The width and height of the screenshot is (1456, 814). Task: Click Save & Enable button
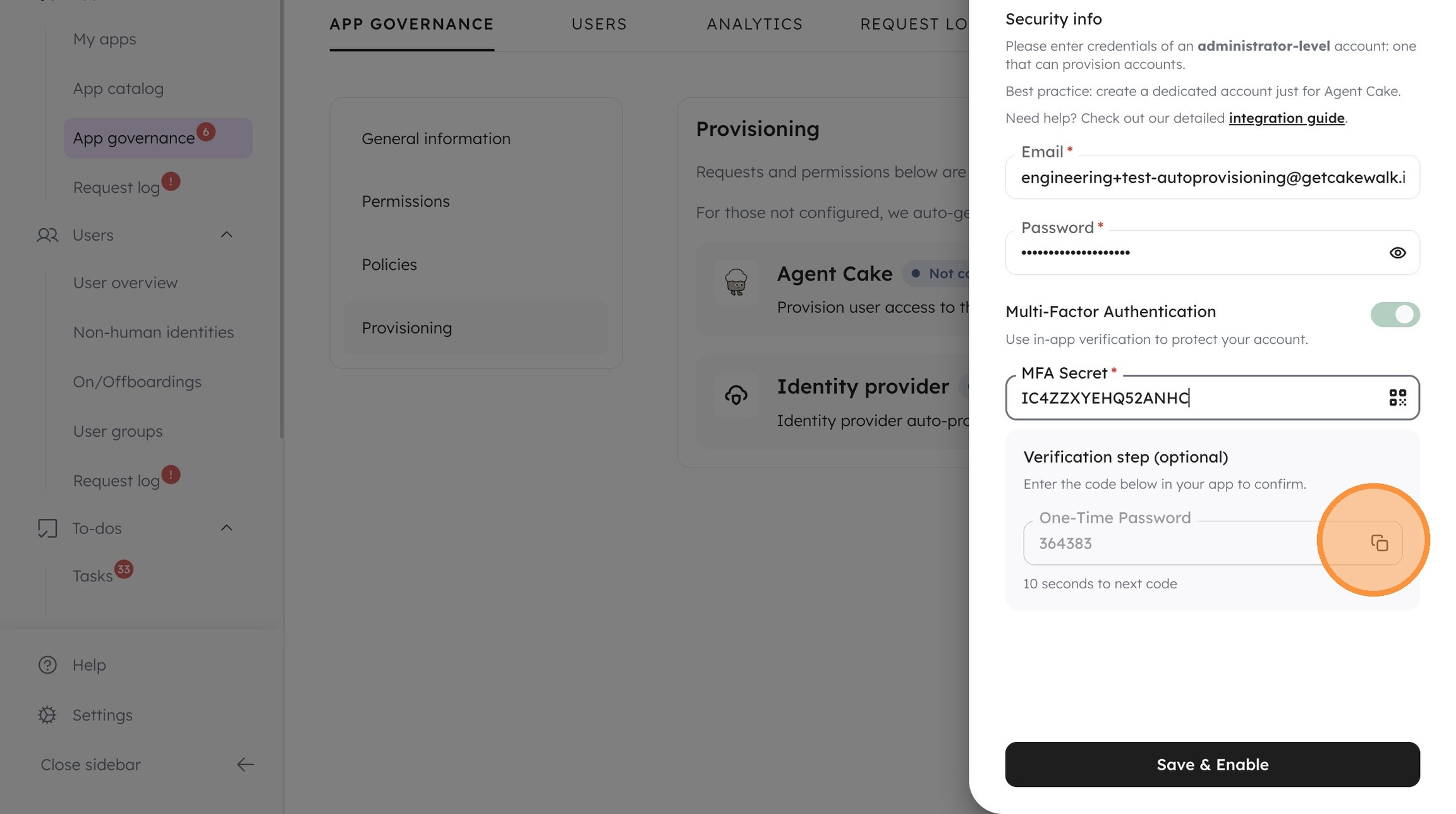[x=1212, y=765]
